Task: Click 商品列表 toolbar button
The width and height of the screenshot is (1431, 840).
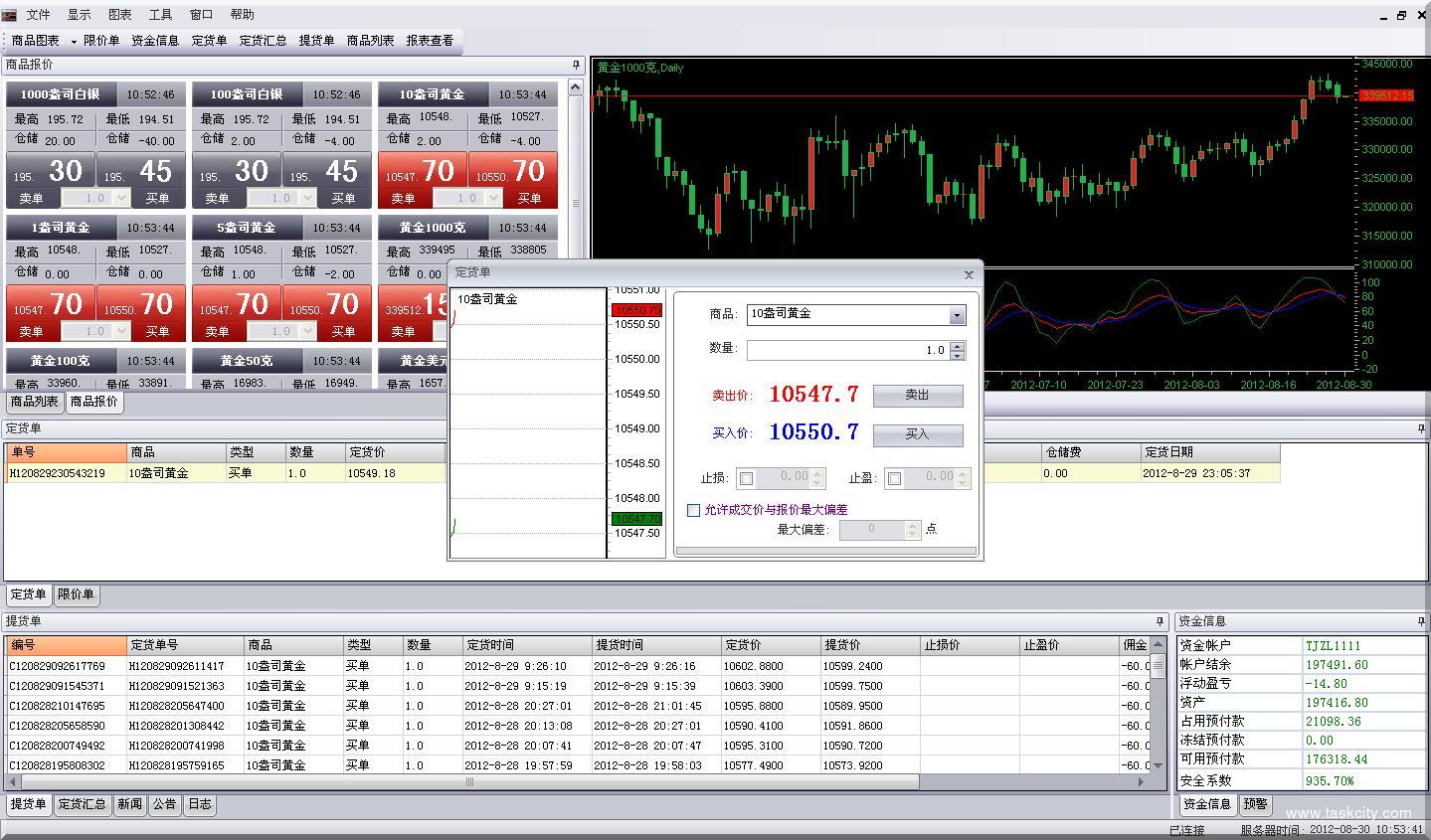Action: click(370, 41)
